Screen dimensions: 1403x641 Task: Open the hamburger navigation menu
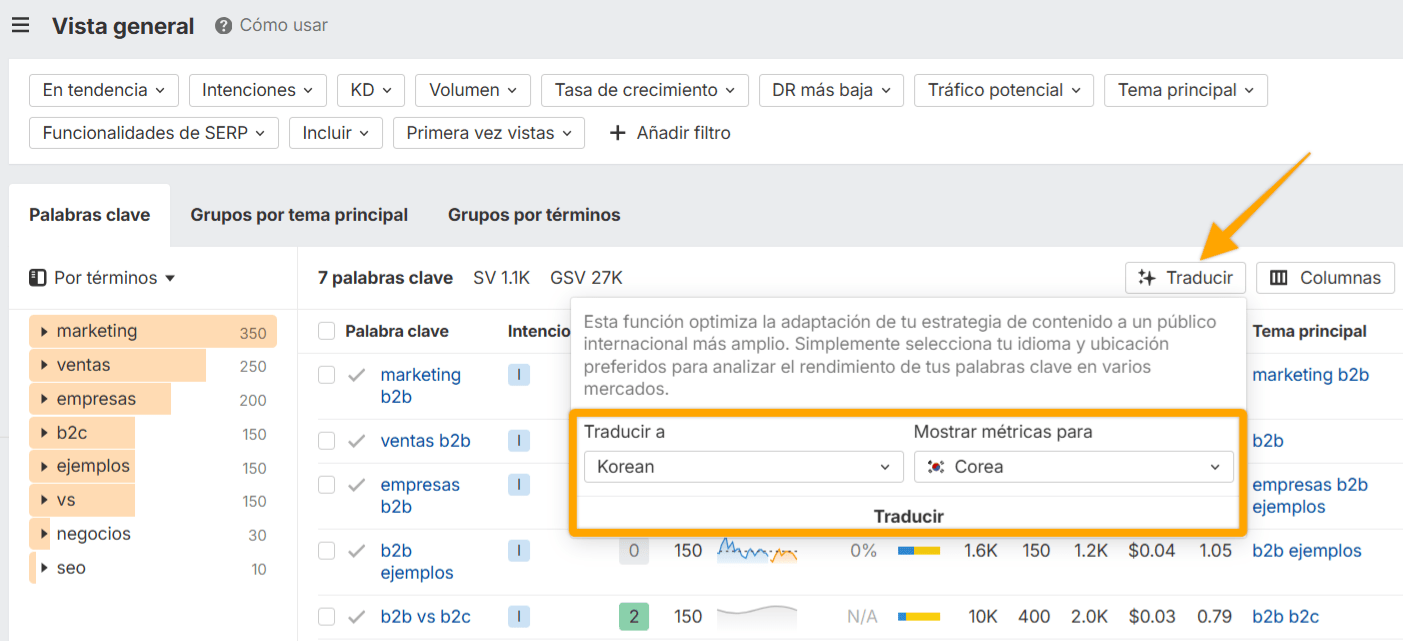click(20, 25)
